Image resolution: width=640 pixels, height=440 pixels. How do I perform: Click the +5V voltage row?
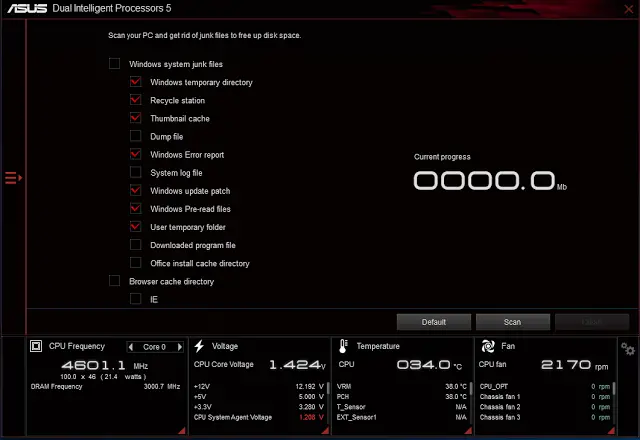(x=259, y=397)
